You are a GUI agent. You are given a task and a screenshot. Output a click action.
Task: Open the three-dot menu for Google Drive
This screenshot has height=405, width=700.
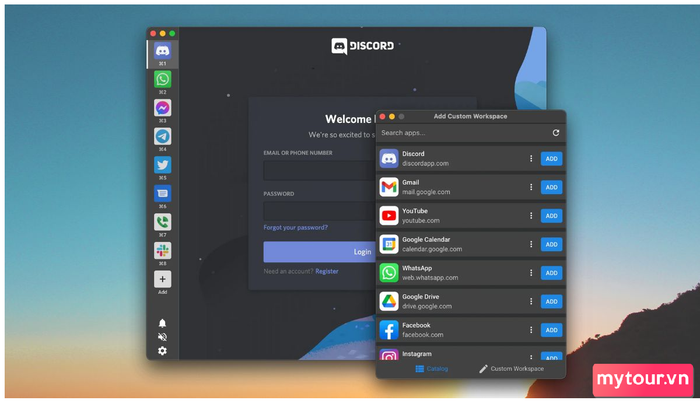531,301
